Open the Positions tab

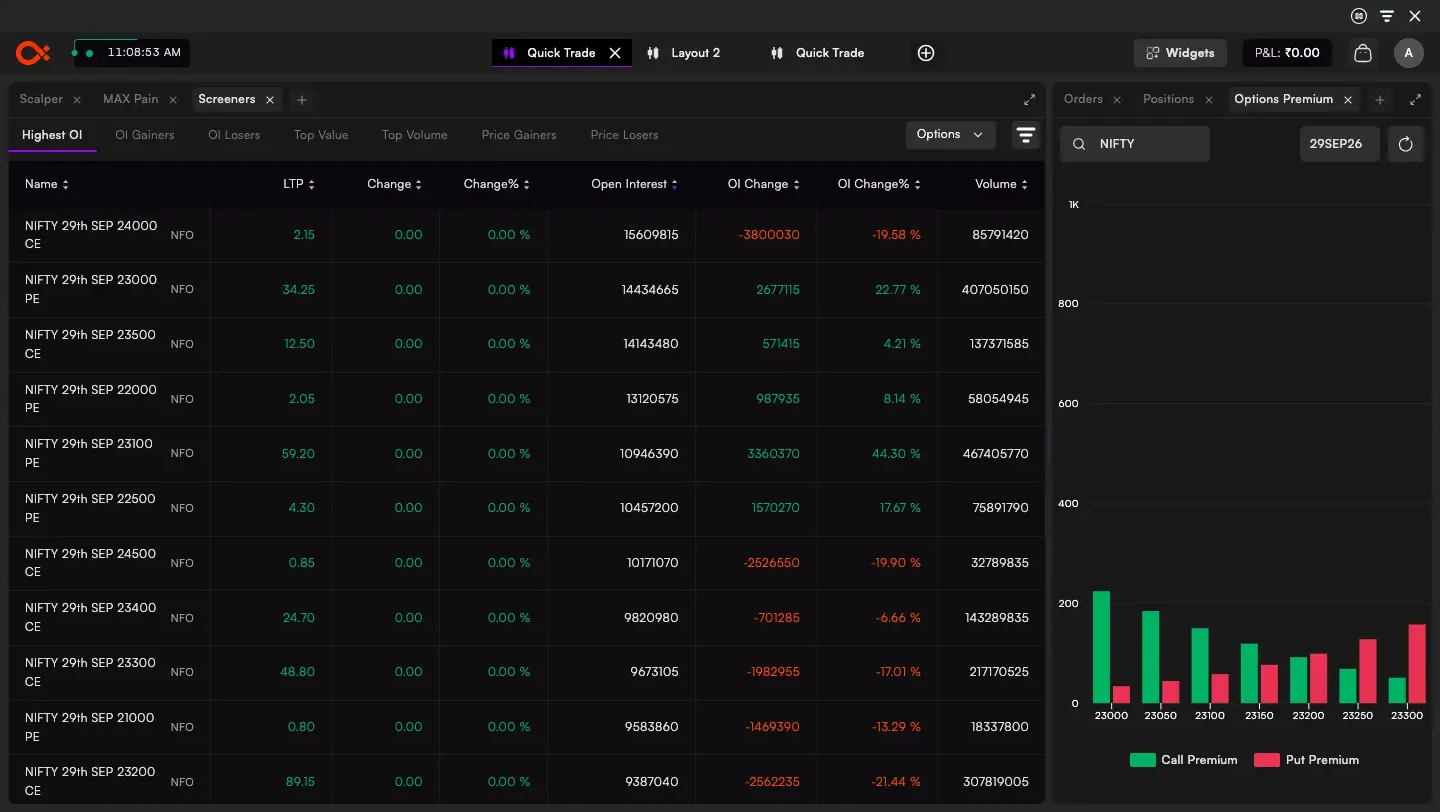(x=1168, y=99)
